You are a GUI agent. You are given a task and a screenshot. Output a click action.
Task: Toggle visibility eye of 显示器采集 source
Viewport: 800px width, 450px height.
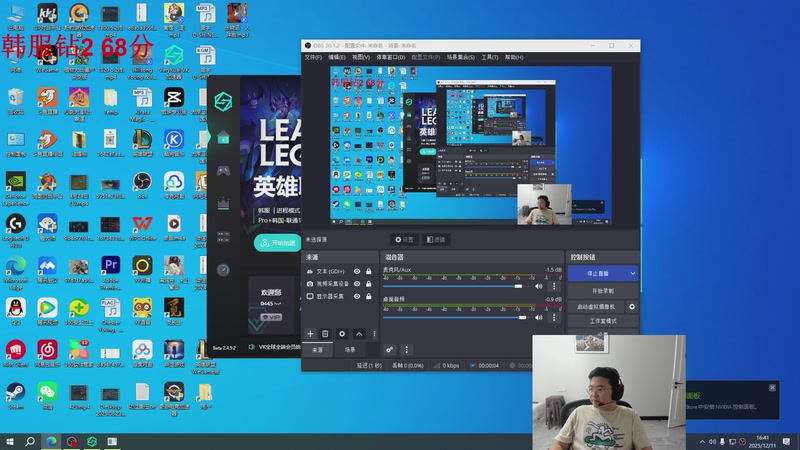point(357,296)
